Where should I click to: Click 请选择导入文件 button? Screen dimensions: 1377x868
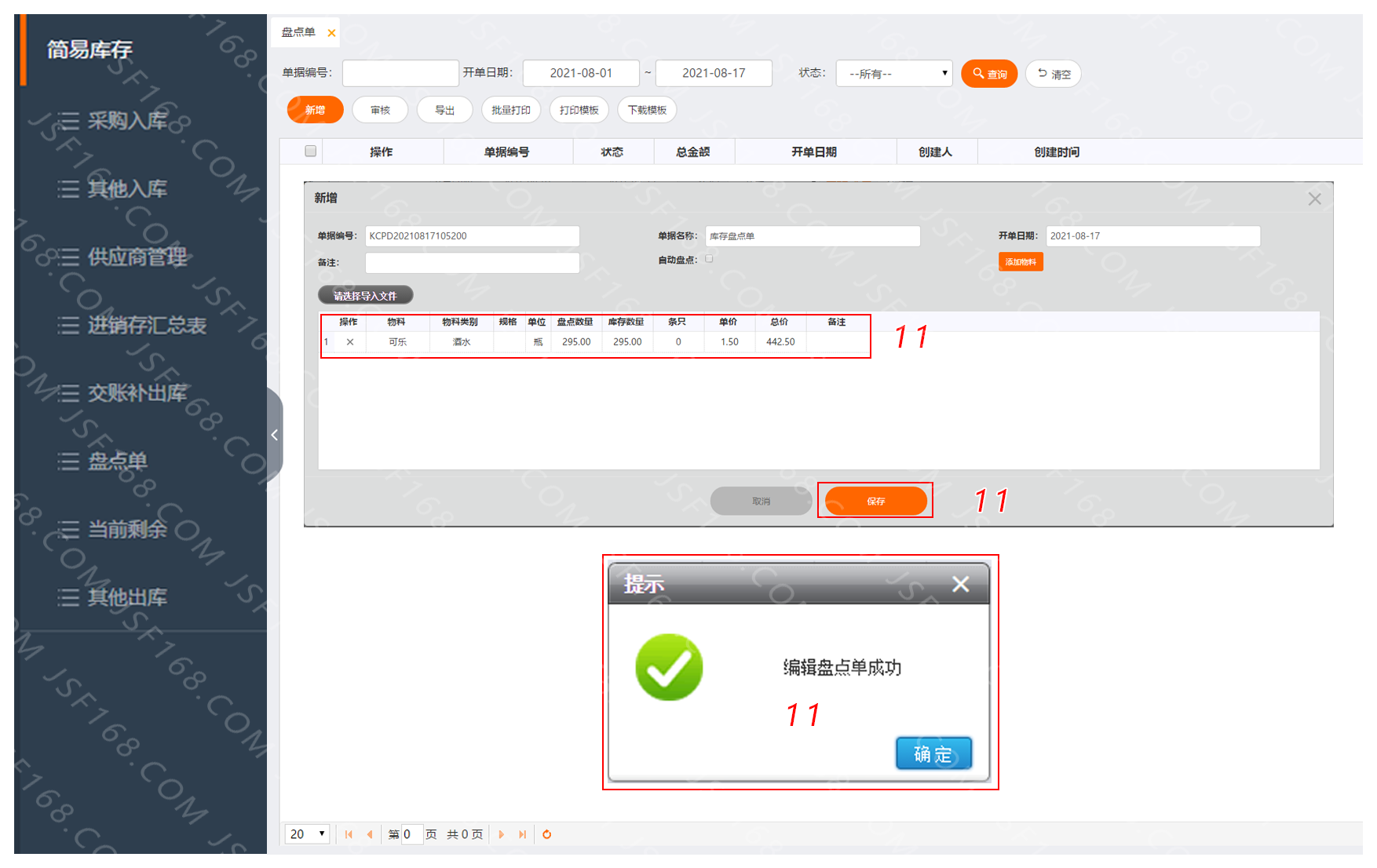point(366,296)
